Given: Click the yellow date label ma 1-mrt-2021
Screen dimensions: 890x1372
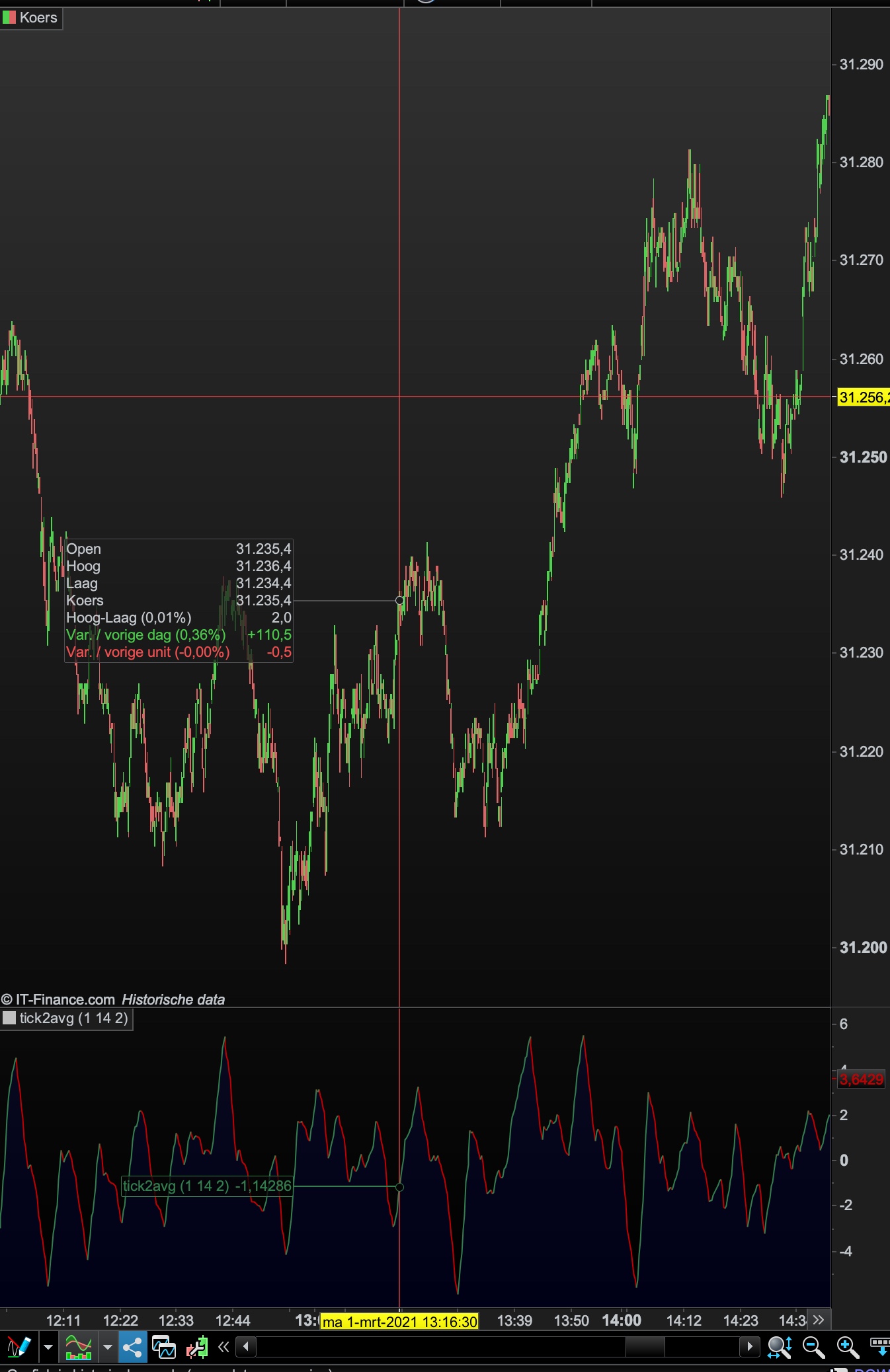Looking at the screenshot, I should [x=399, y=1322].
